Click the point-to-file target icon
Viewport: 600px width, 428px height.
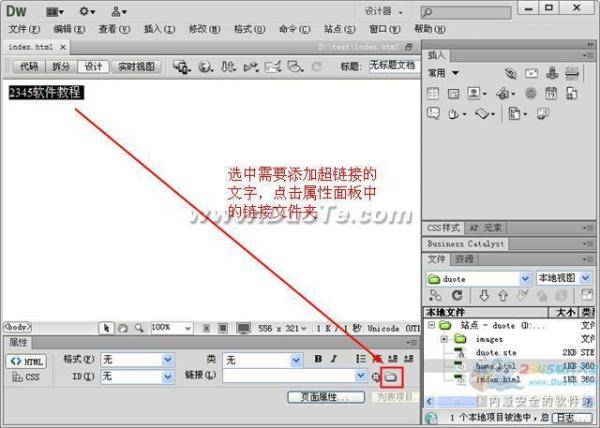point(376,377)
